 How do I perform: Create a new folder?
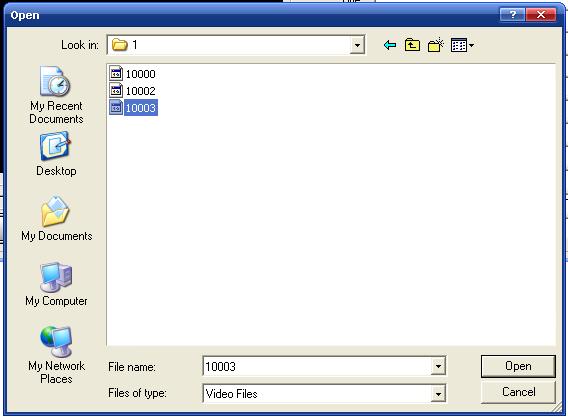click(435, 45)
